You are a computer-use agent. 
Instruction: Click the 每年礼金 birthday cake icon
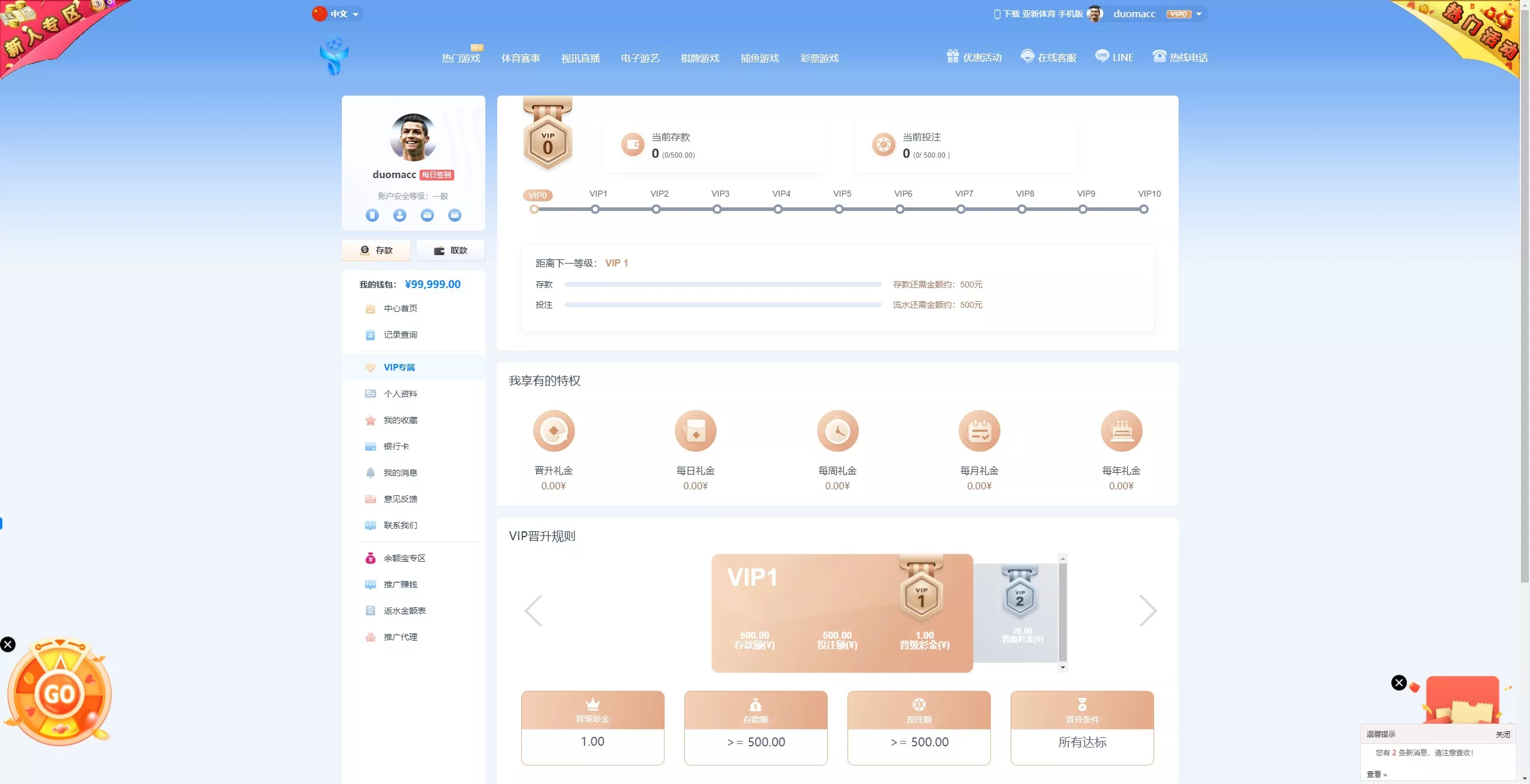tap(1121, 431)
